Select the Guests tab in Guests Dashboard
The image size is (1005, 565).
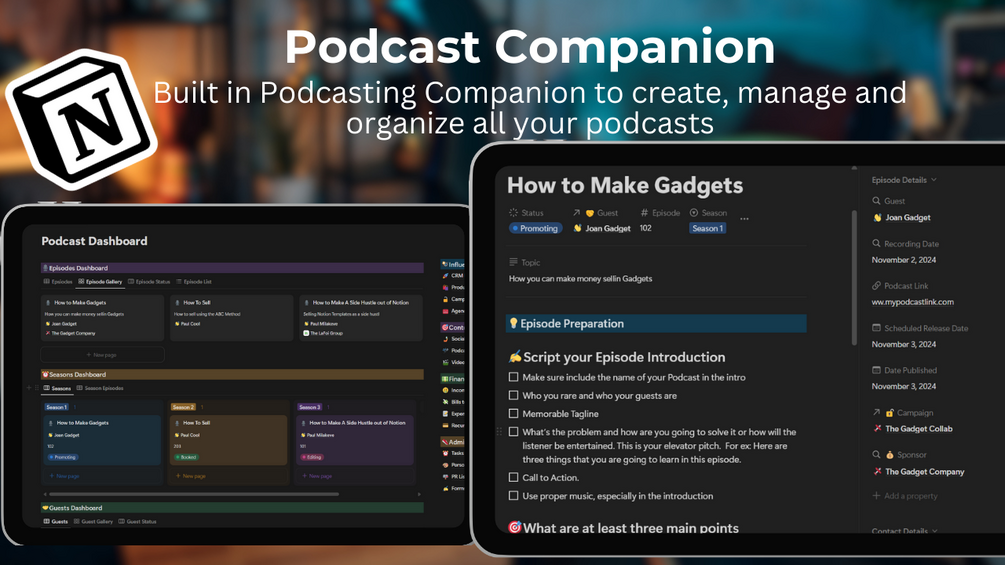(x=56, y=521)
